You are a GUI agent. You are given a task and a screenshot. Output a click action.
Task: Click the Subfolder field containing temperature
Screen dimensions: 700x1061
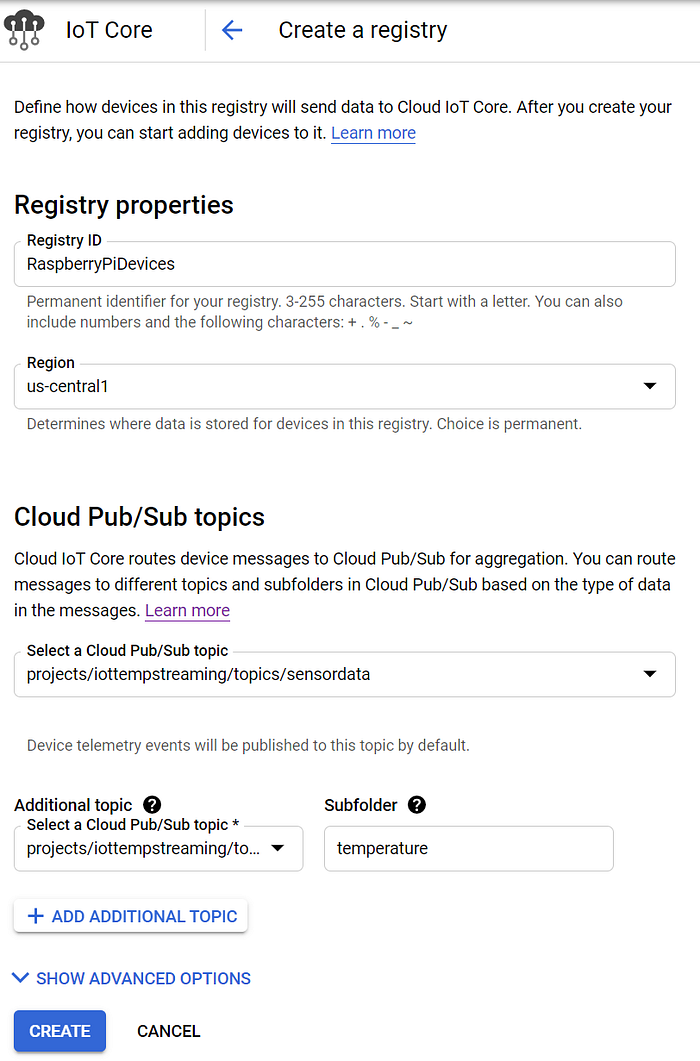[468, 849]
